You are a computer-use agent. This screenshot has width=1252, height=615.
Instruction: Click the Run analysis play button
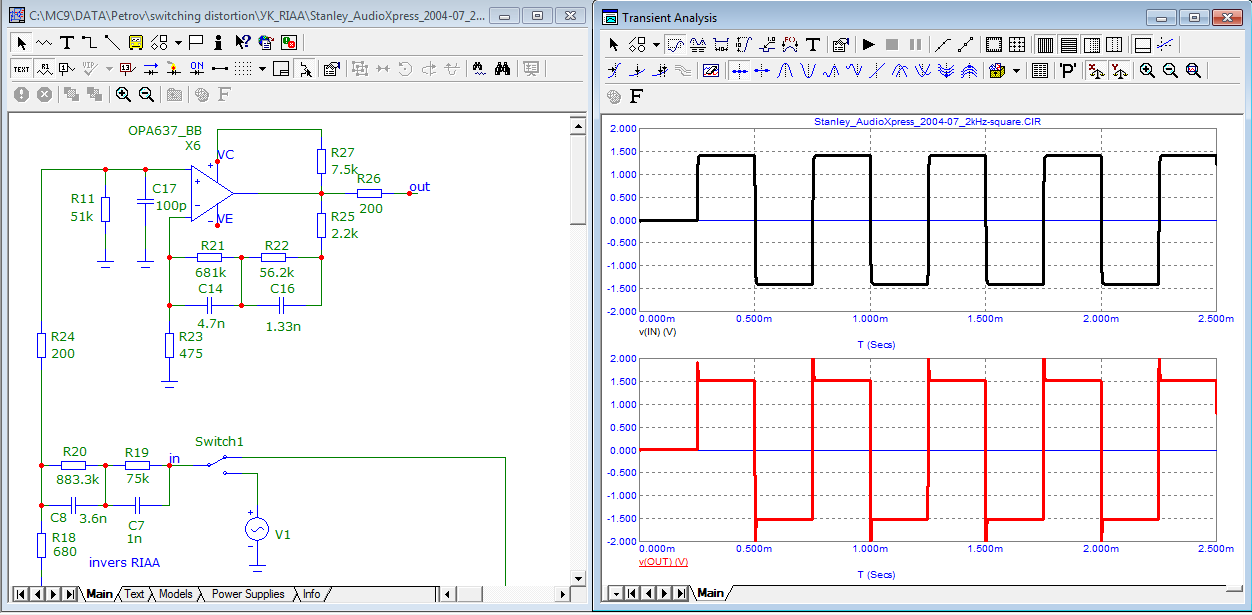(x=868, y=44)
